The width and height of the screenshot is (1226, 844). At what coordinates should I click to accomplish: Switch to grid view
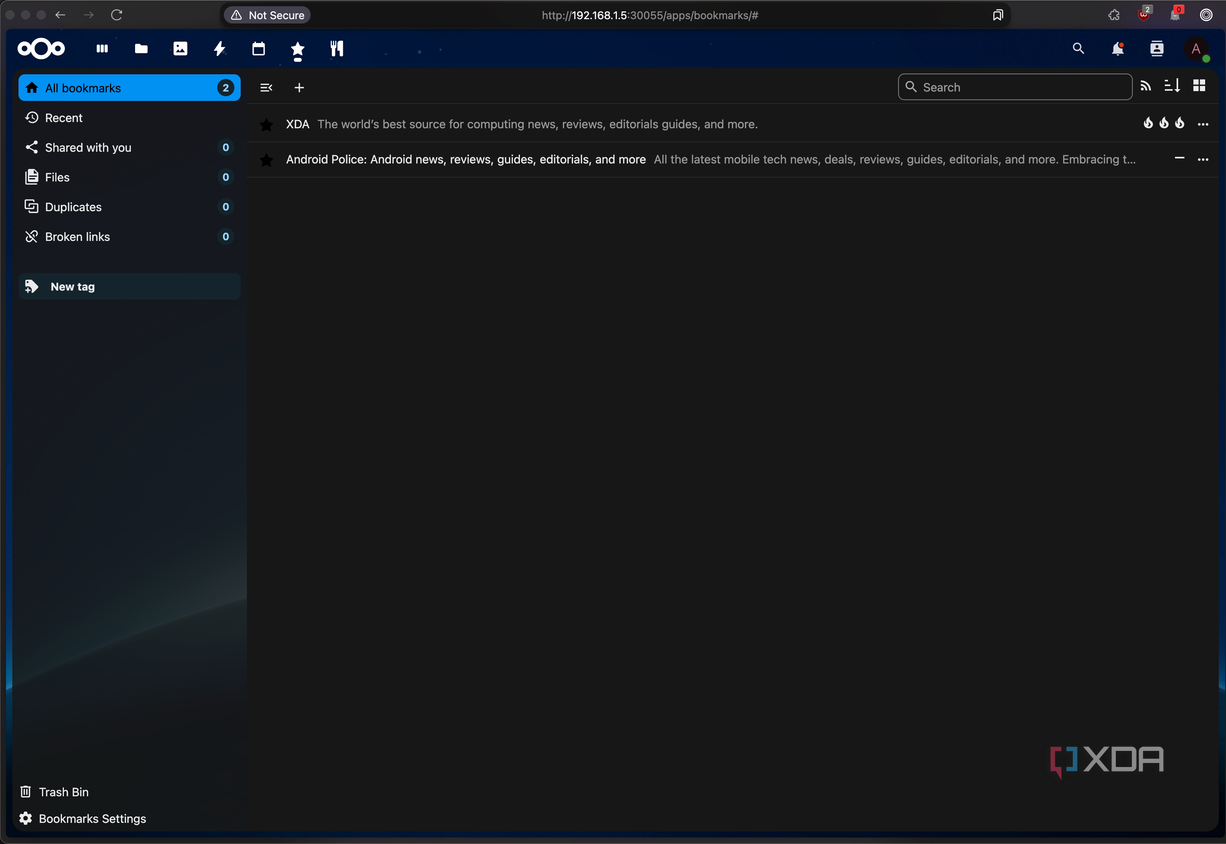pos(1200,87)
